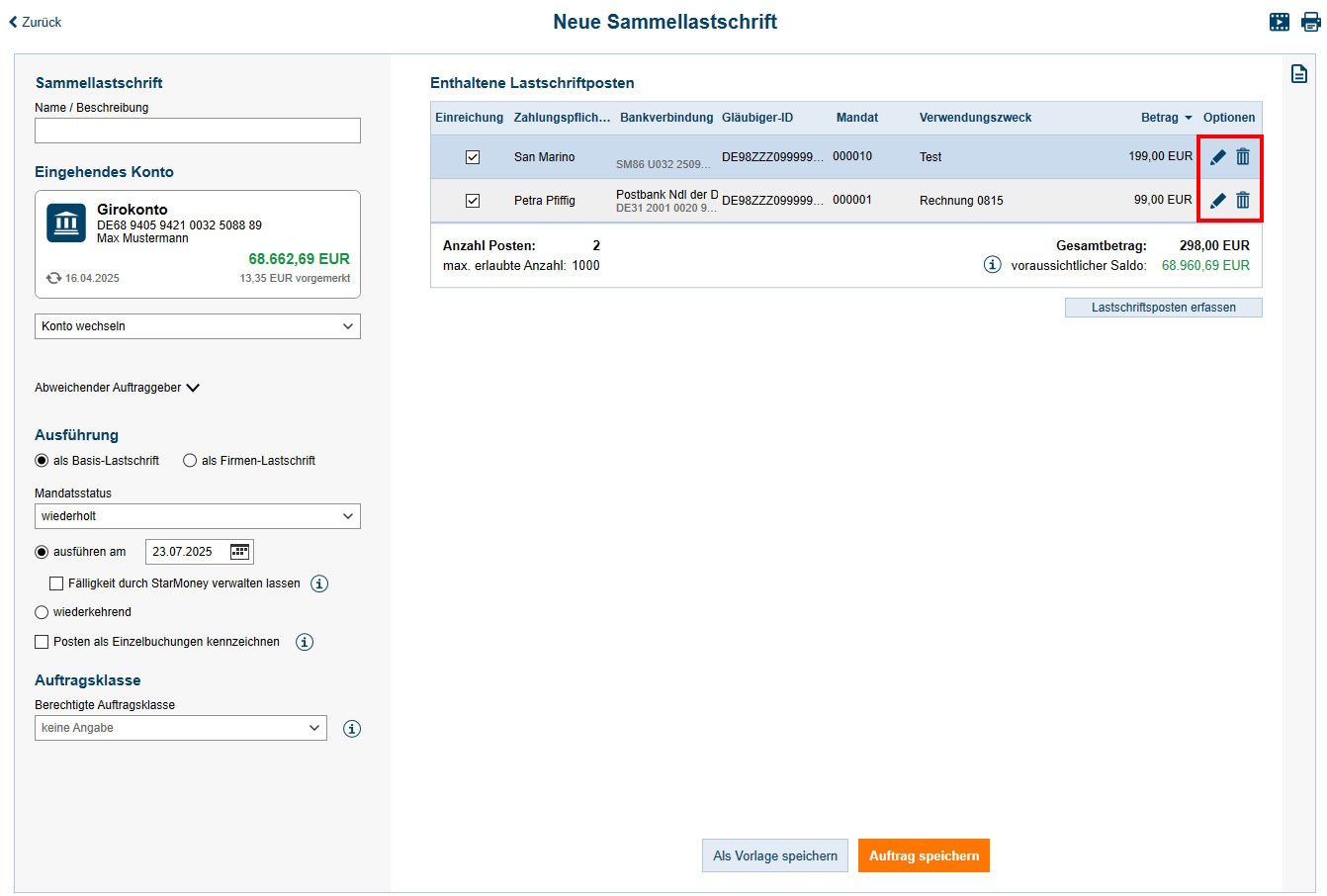This screenshot has width=1327, height=896.
Task: Delete the Petra Pfiffig entry with trash icon
Action: [1243, 201]
